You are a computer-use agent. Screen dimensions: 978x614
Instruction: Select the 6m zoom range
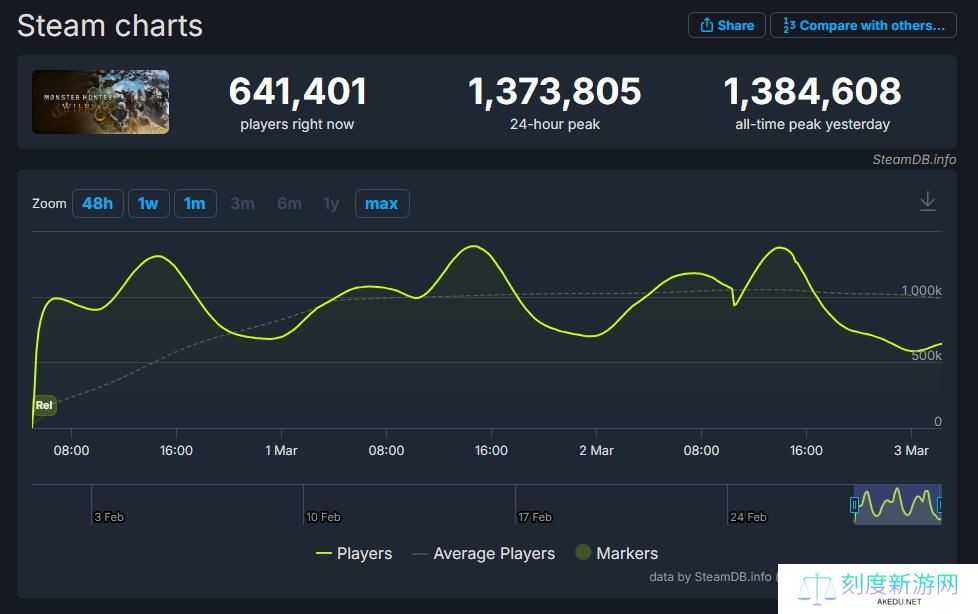(x=289, y=203)
